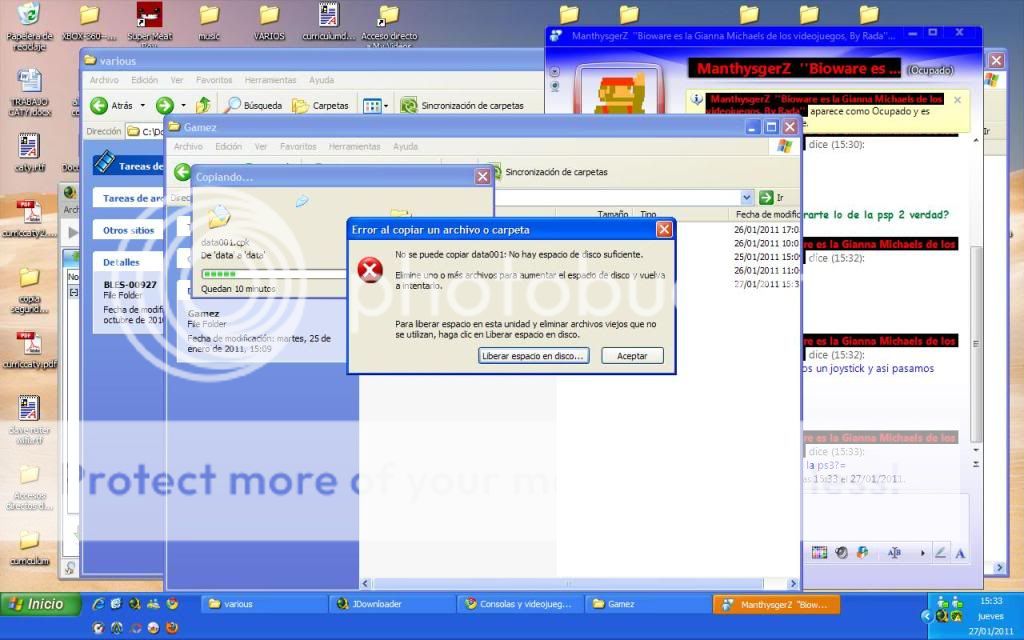Open Ayuda menu in Gamez window

(x=405, y=146)
